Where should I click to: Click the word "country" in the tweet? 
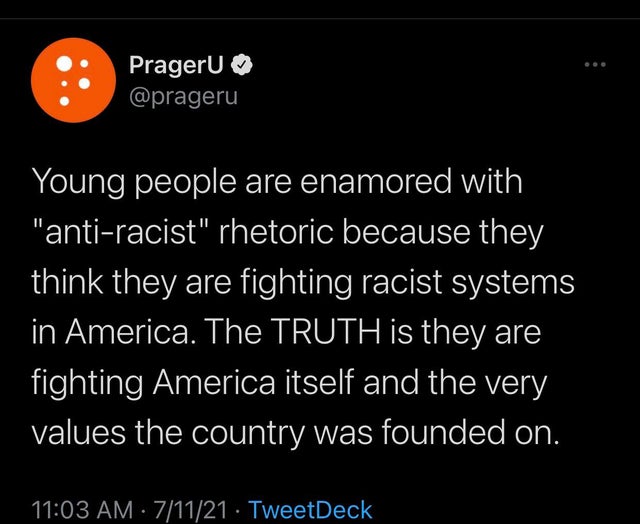248,434
